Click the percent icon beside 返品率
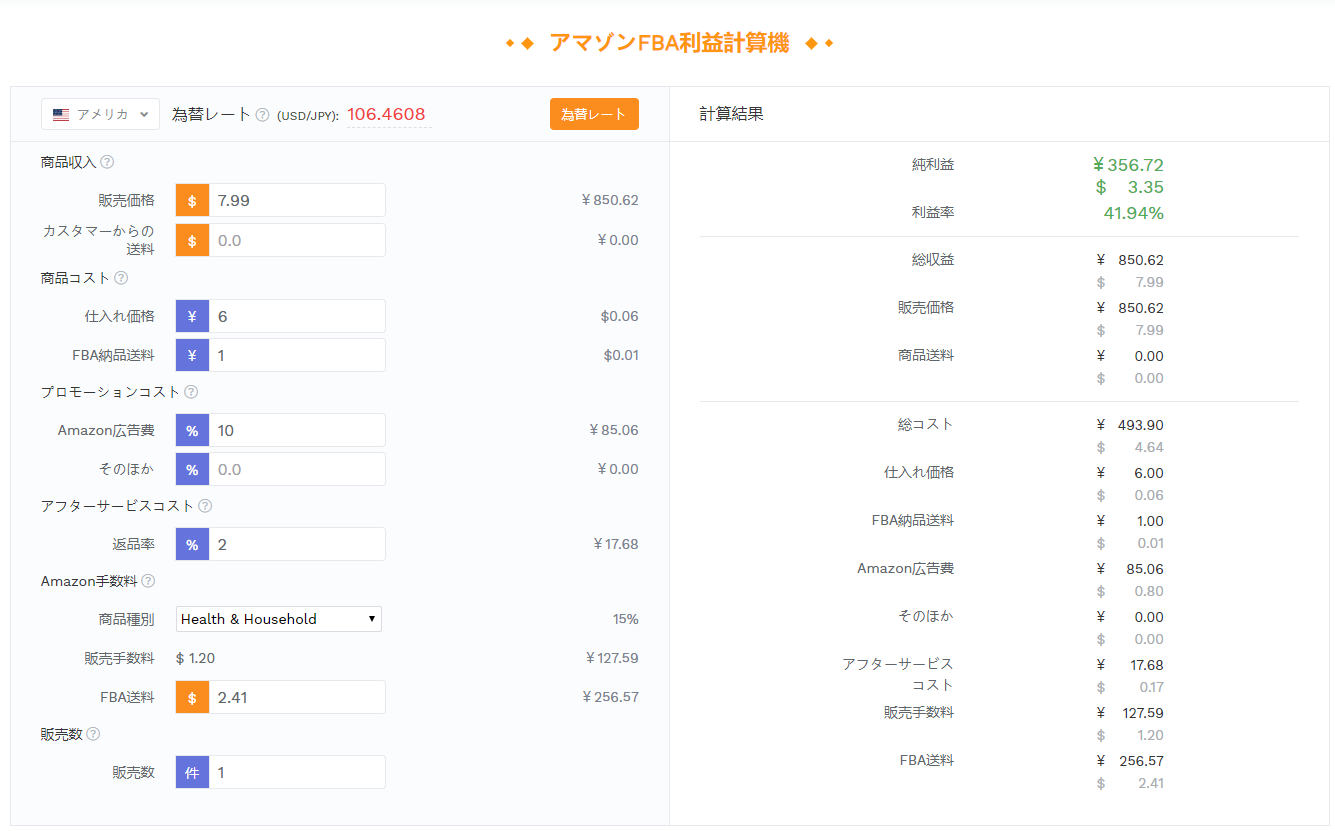 point(192,544)
